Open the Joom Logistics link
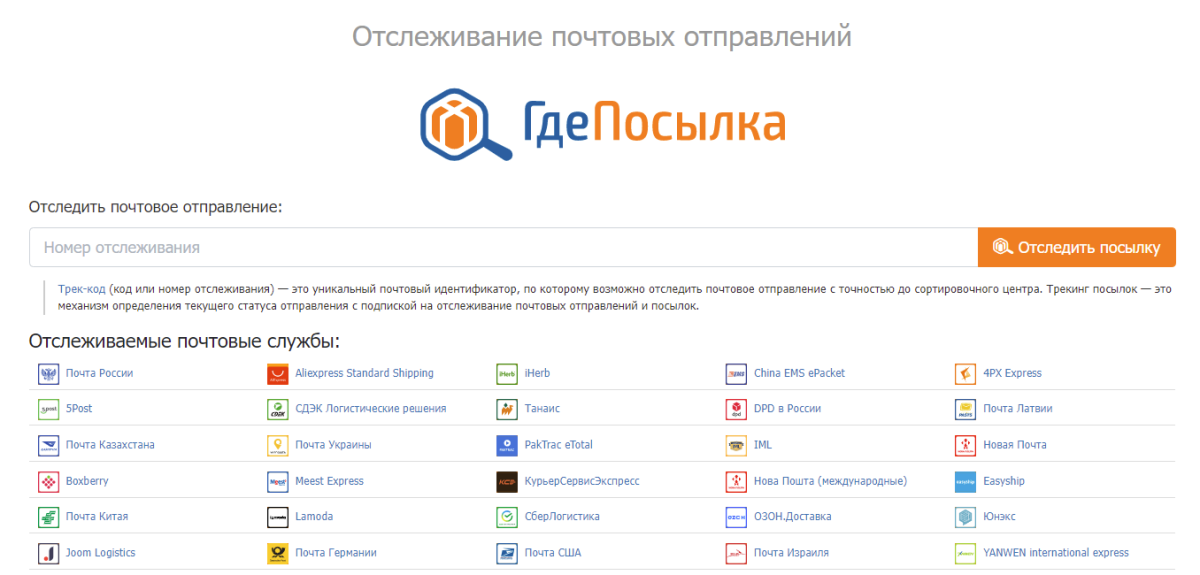 coord(100,552)
